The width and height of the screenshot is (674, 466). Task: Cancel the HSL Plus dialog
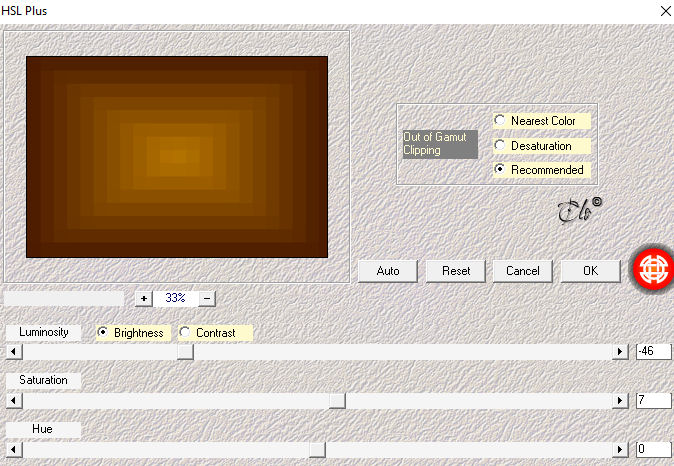pyautogui.click(x=523, y=271)
